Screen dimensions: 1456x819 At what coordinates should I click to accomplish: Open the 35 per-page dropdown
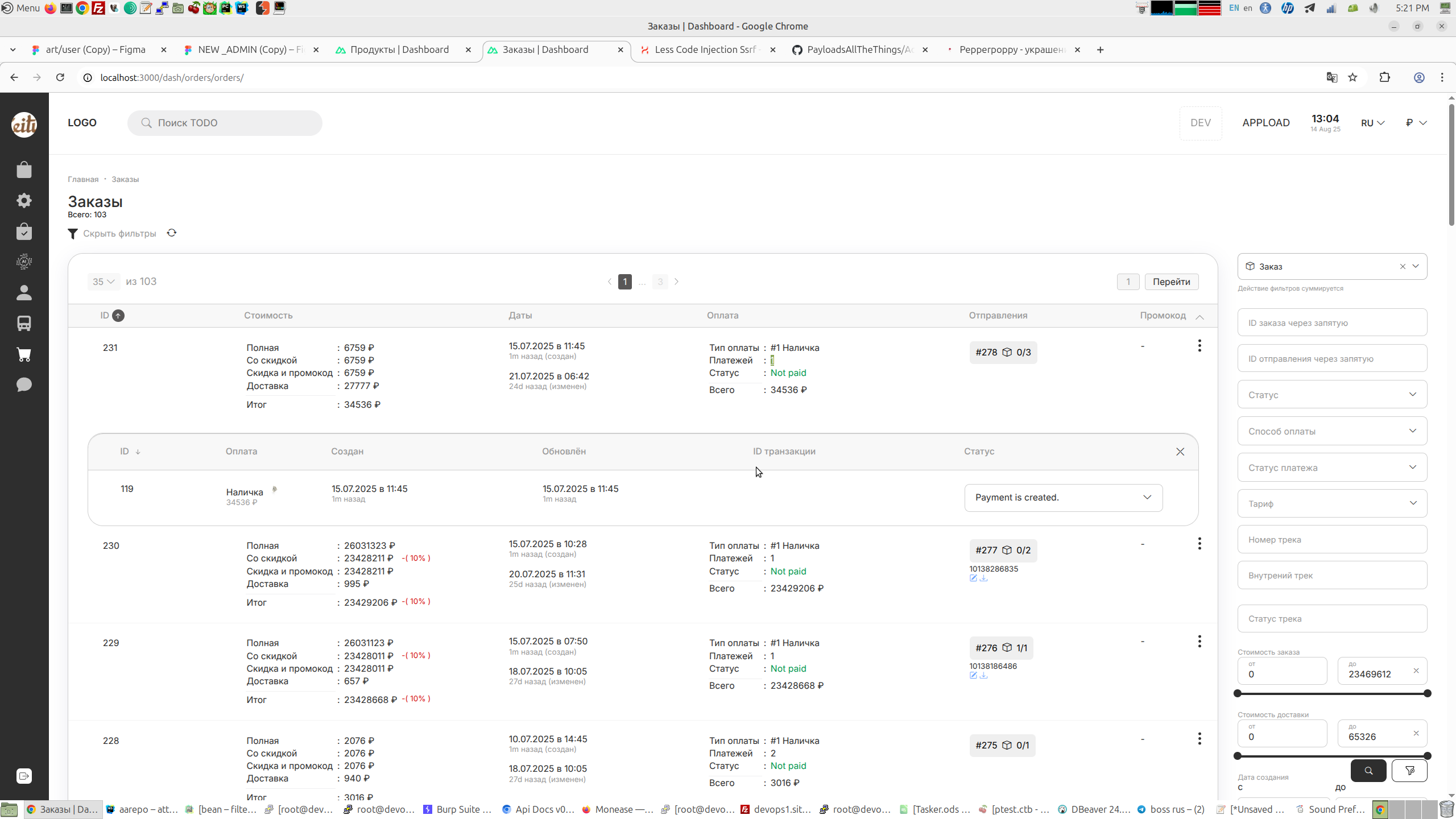(104, 282)
